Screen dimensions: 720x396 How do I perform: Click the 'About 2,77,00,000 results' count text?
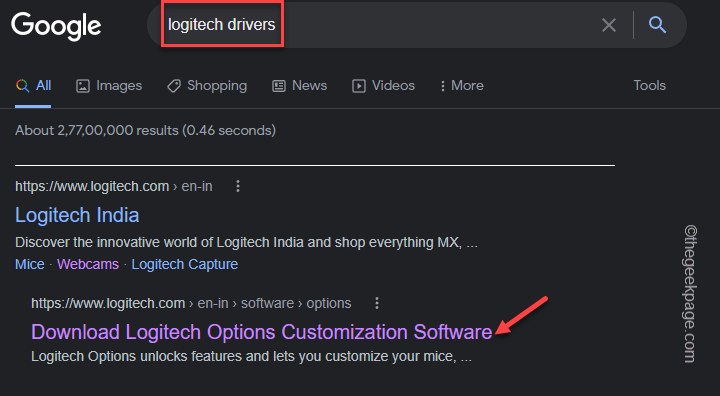(x=145, y=130)
